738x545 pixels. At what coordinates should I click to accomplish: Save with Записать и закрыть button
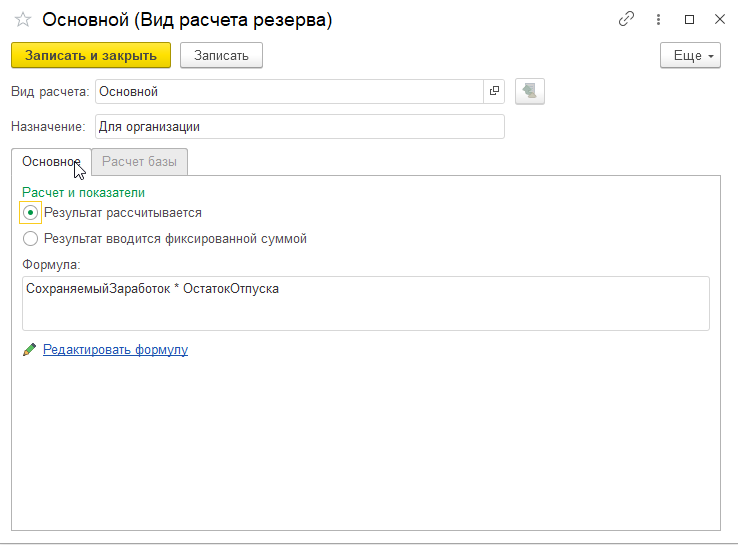(x=91, y=56)
